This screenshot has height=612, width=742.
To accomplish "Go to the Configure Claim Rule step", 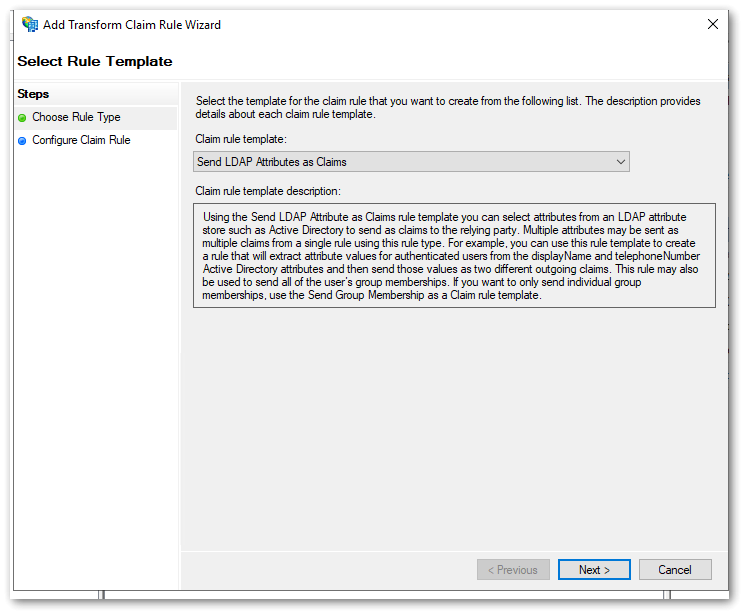I will point(81,141).
